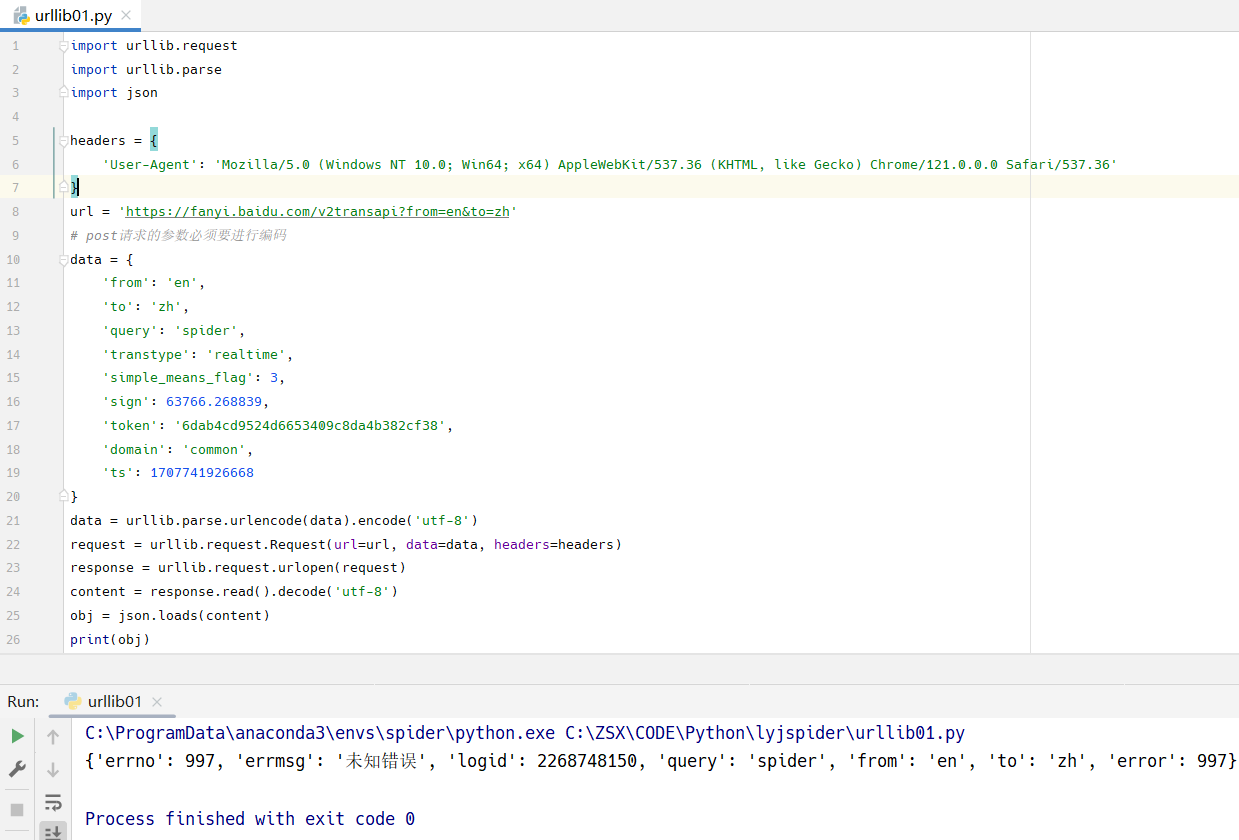Click line number 8 in the gutter
The width and height of the screenshot is (1239, 840).
pyautogui.click(x=15, y=212)
